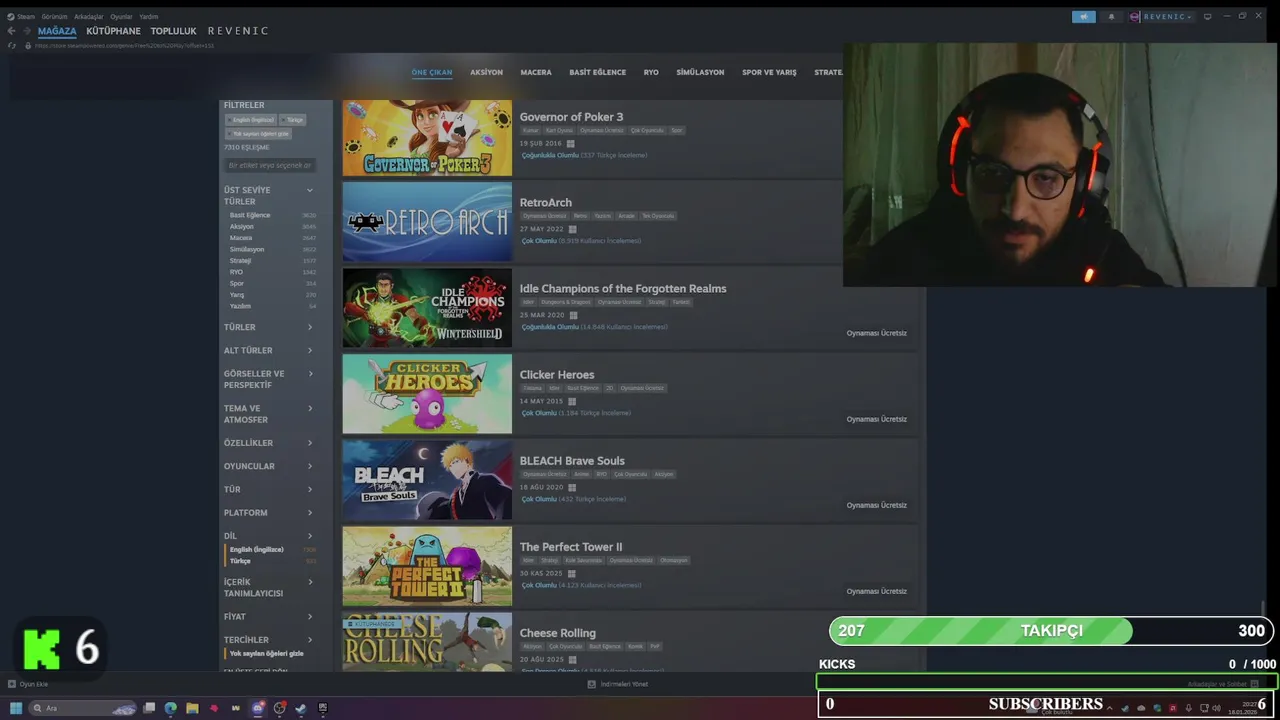
Task: Toggle the Simülasyon genre filter
Action: click(247, 249)
